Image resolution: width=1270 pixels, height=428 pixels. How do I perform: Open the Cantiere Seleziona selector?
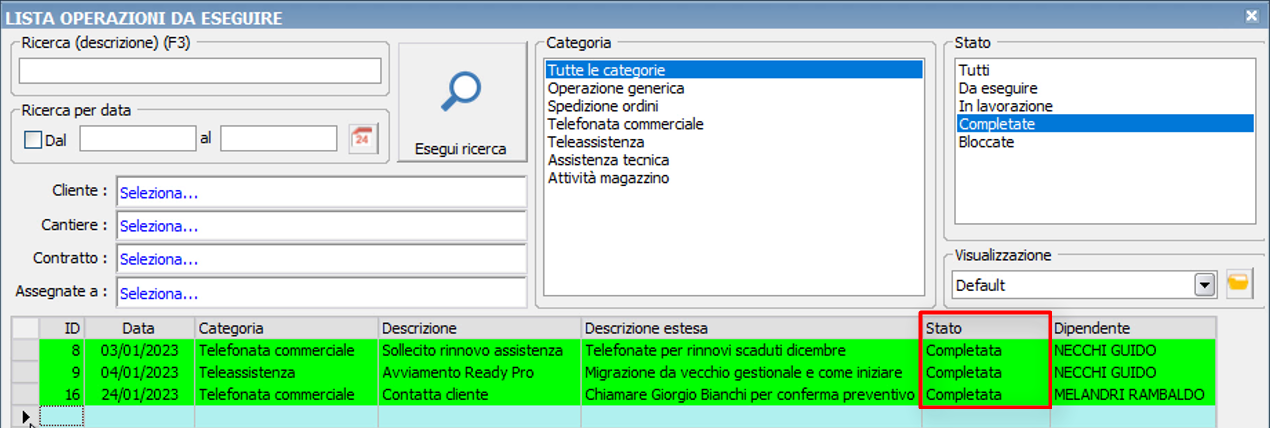(x=320, y=226)
